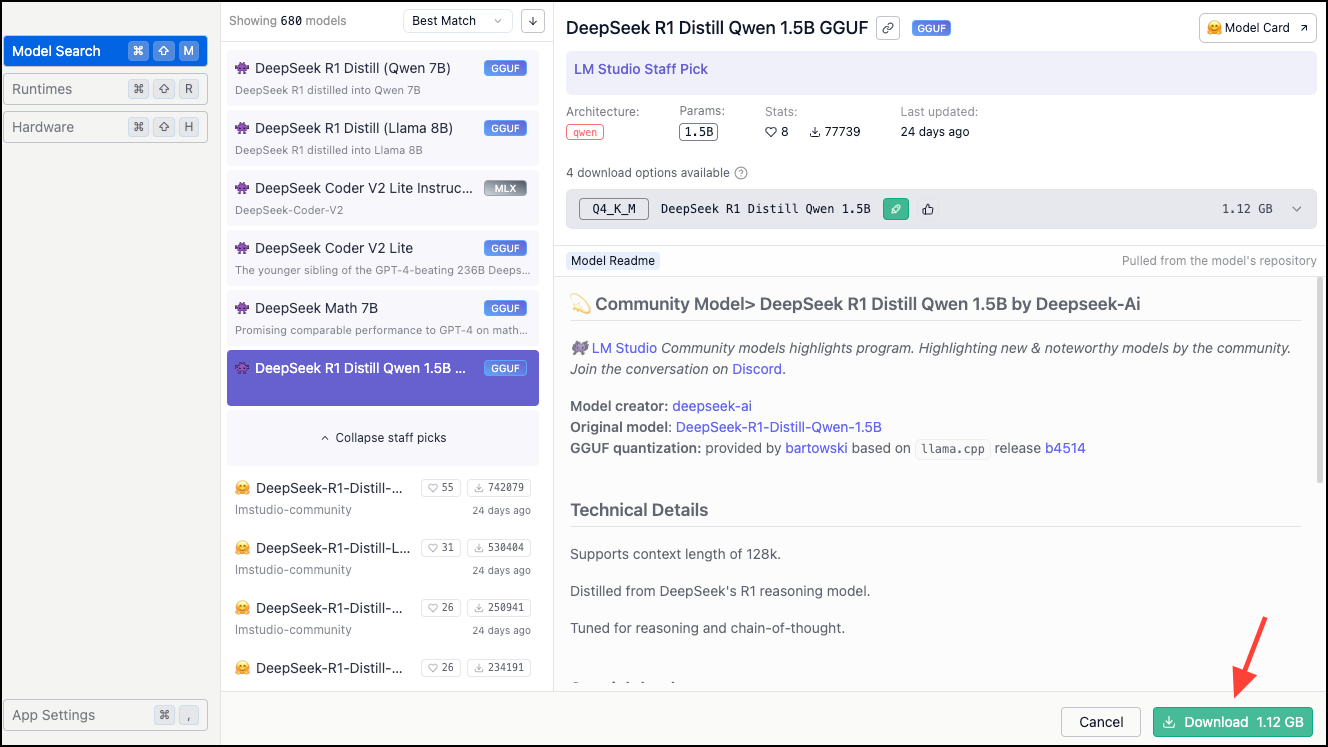Switch to the Runtimes tab
The height and width of the screenshot is (747, 1328).
[x=105, y=89]
